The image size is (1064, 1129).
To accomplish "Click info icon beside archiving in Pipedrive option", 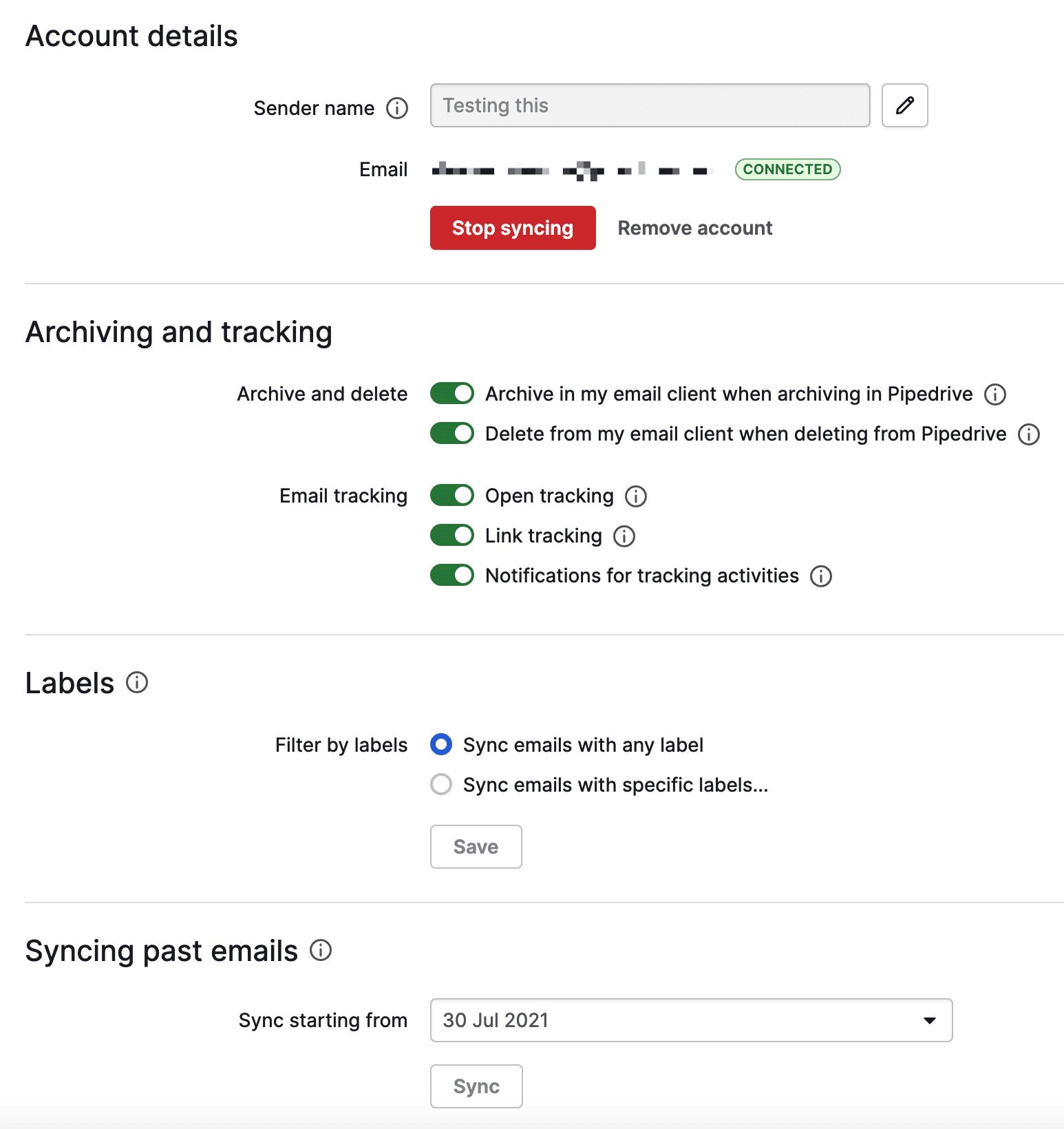I will [994, 394].
